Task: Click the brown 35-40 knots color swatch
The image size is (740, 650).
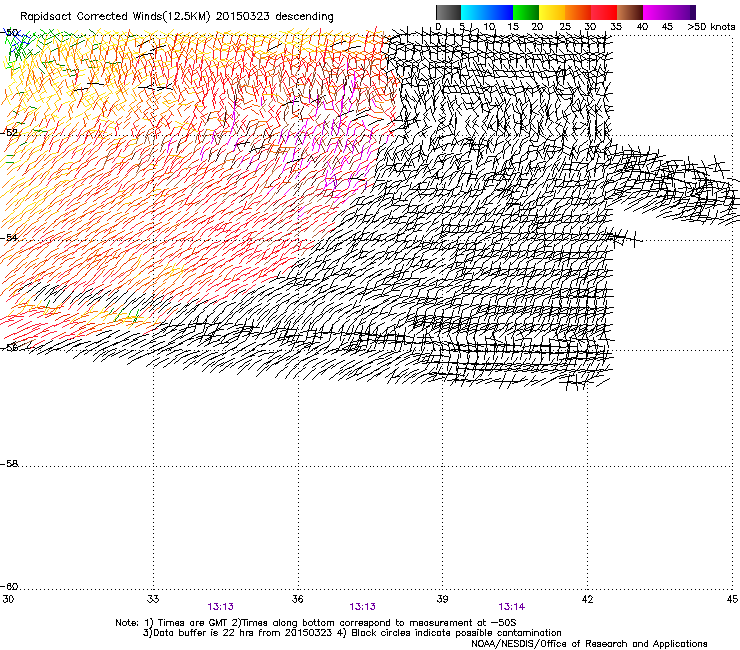Action: tap(630, 12)
